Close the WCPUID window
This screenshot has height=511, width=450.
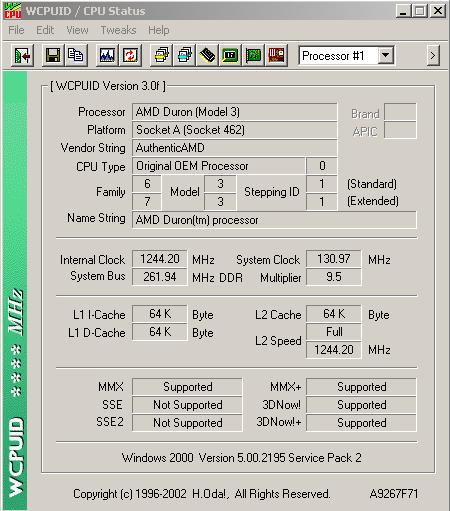pyautogui.click(x=438, y=11)
